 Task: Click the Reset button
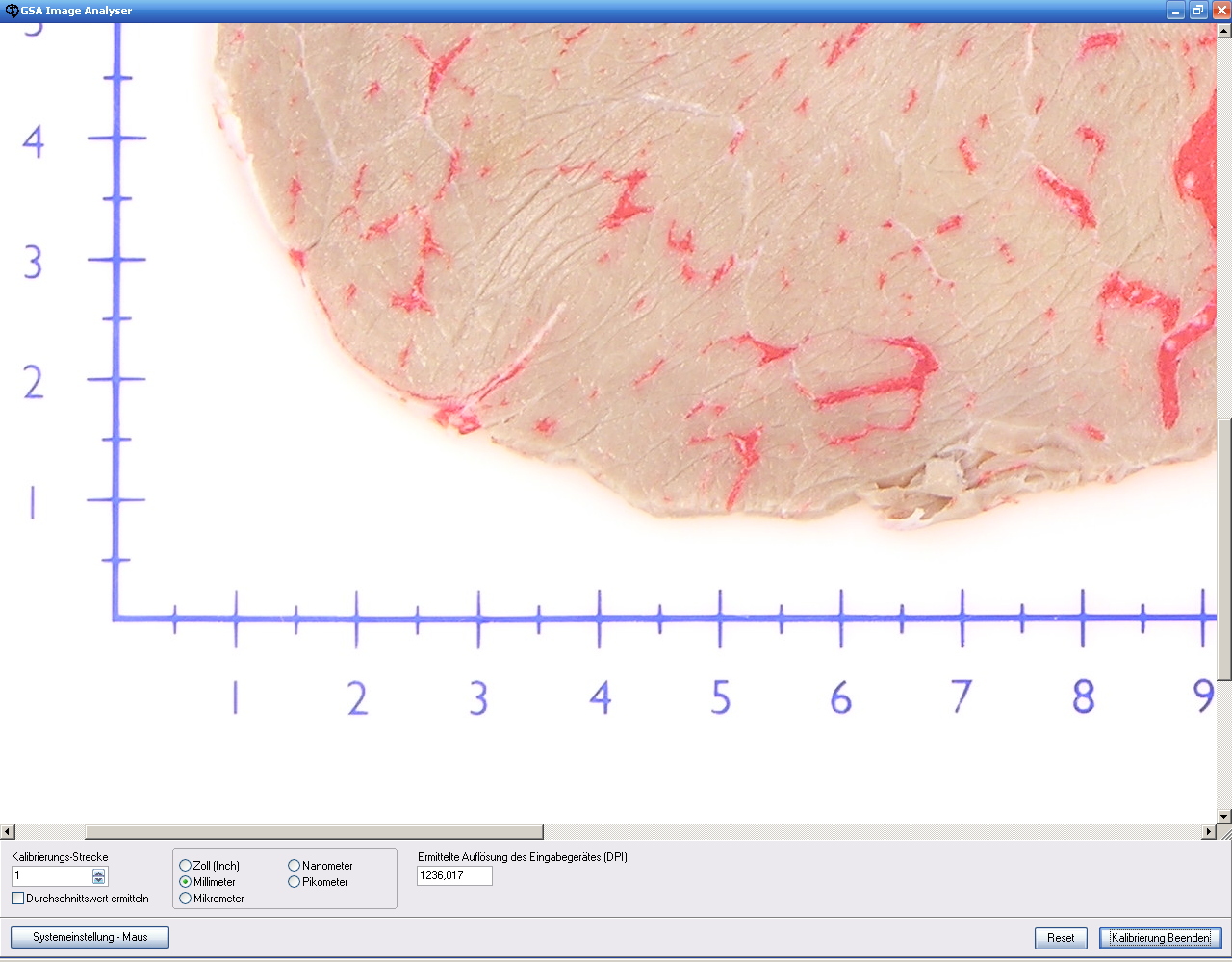(x=1061, y=938)
